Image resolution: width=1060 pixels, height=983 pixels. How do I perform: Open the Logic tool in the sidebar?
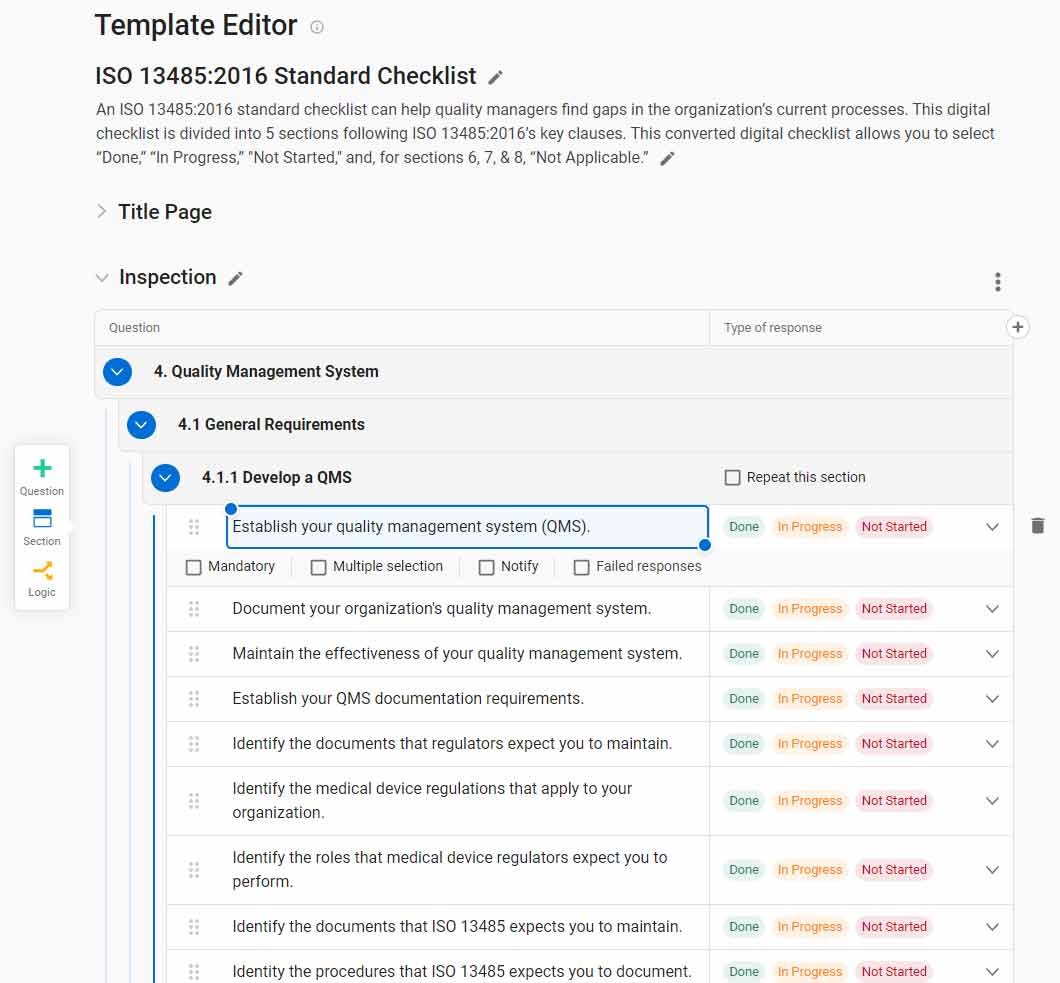coord(41,578)
